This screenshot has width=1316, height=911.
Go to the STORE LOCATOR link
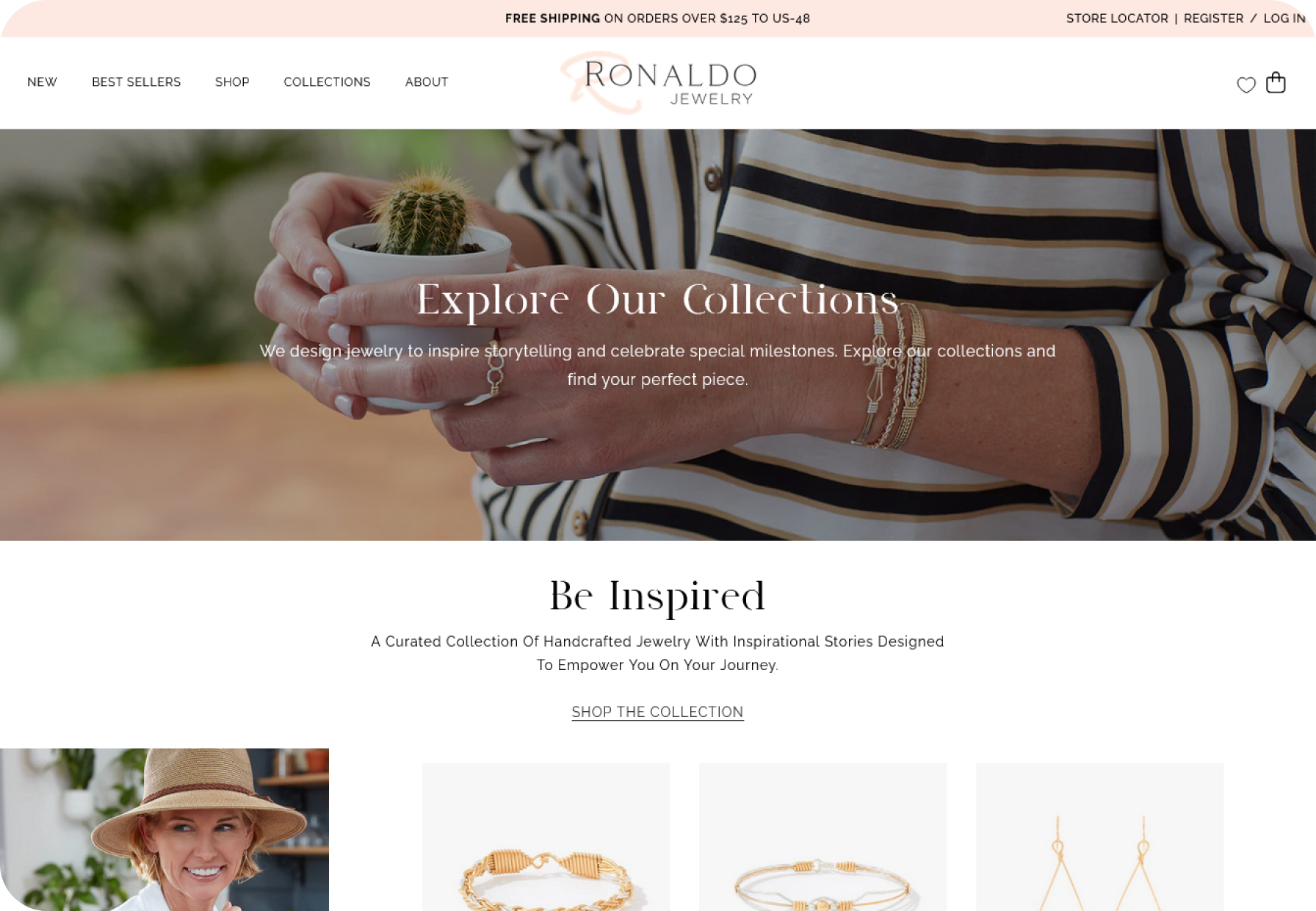pos(1117,18)
